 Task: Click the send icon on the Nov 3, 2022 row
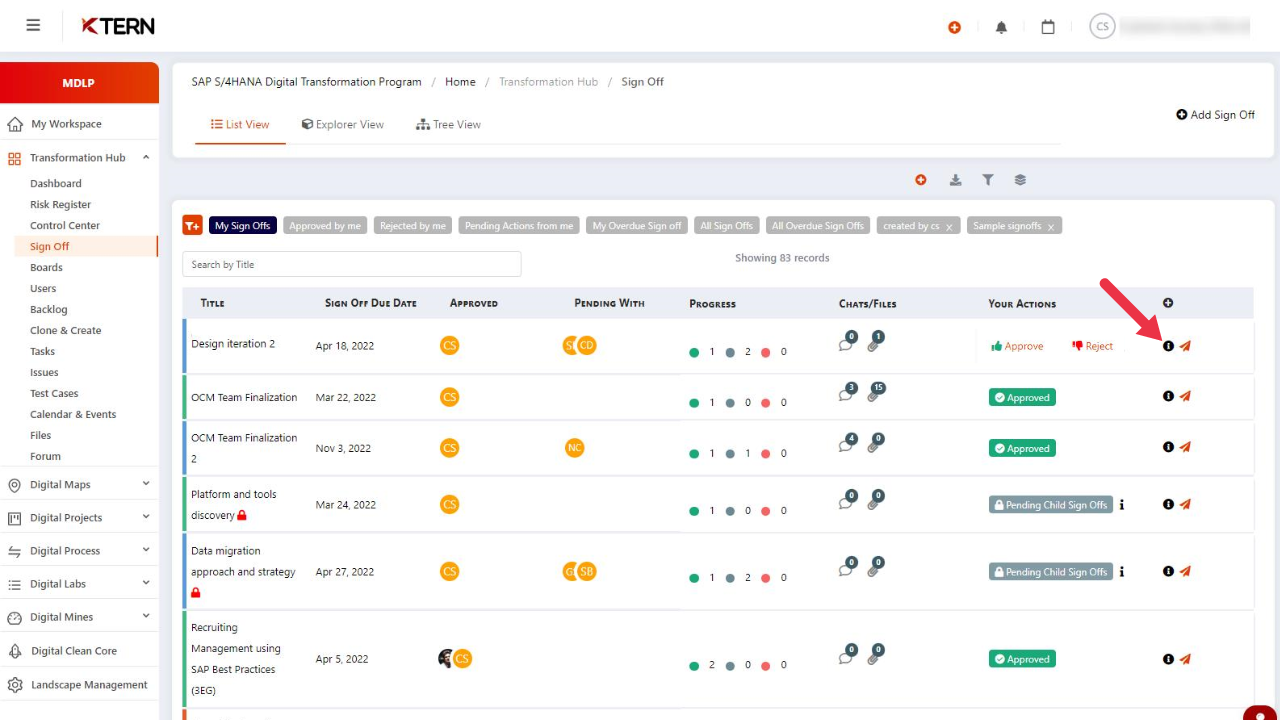[1185, 447]
